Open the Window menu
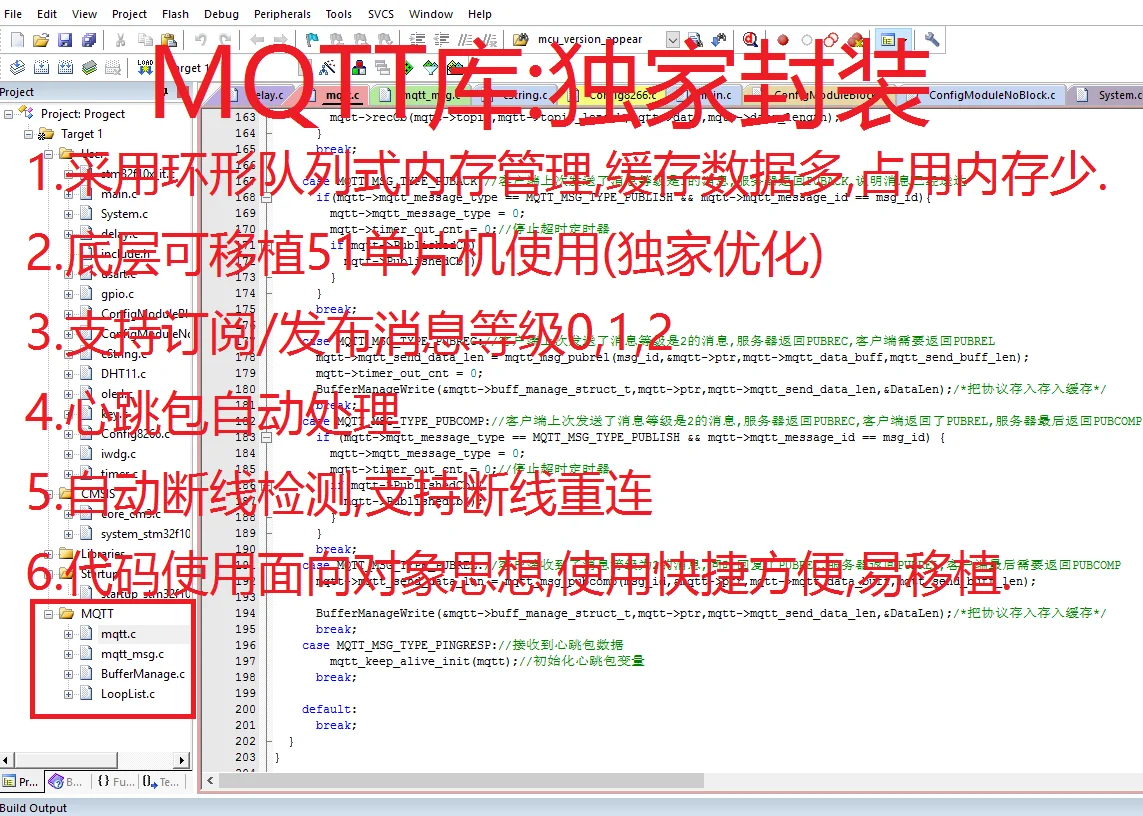 (431, 14)
